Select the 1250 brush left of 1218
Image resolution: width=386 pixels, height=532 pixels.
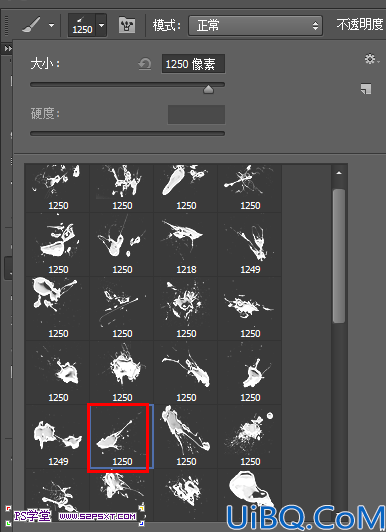pos(122,245)
